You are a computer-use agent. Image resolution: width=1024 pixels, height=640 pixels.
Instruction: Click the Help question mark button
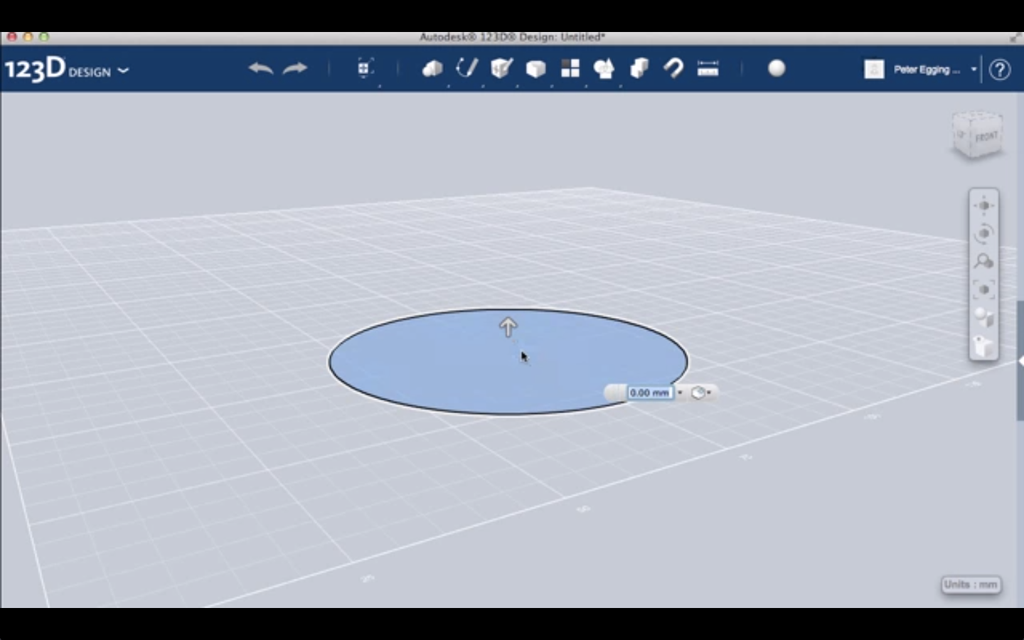tap(998, 69)
